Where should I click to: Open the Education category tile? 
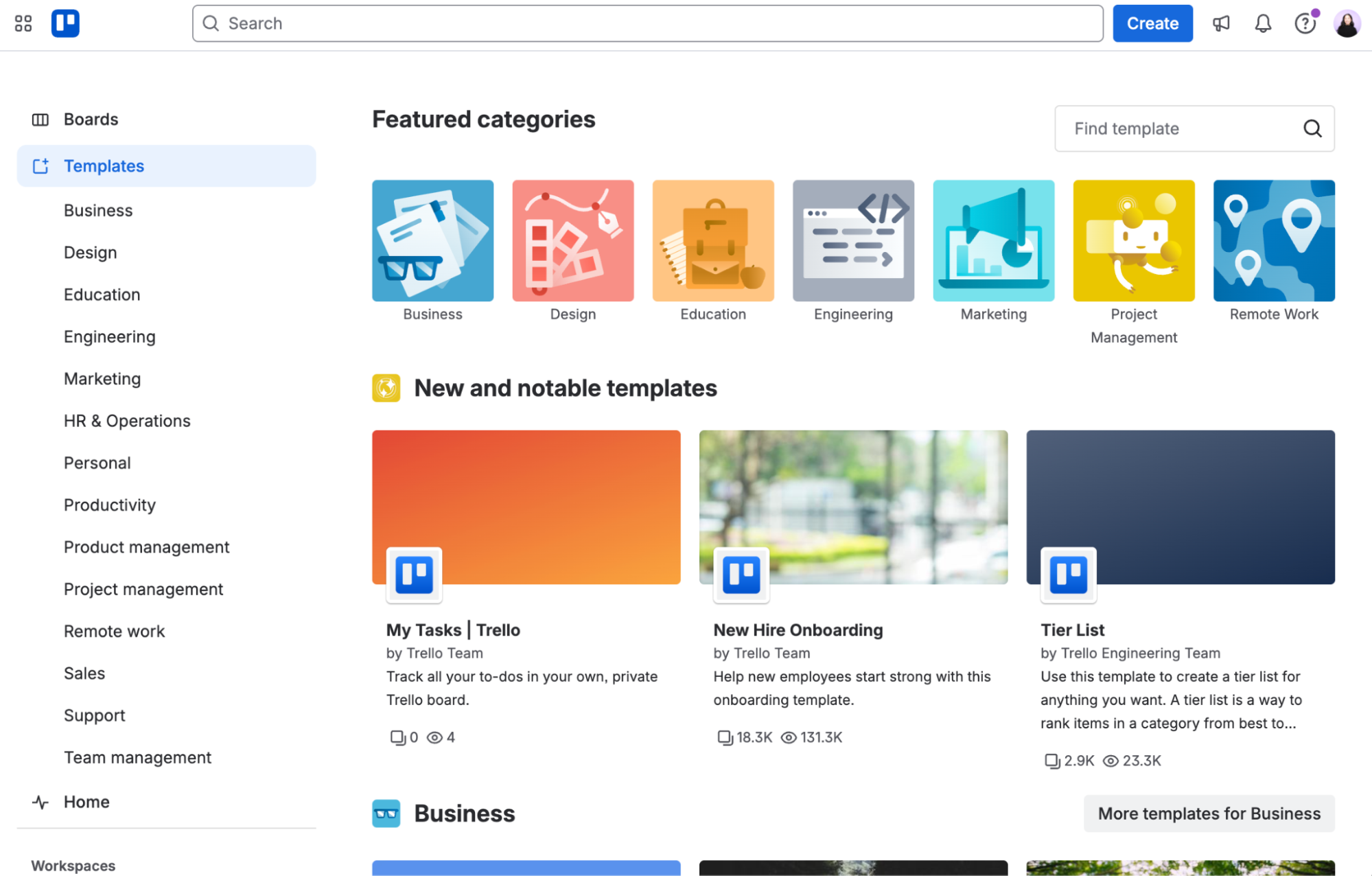[x=713, y=240]
